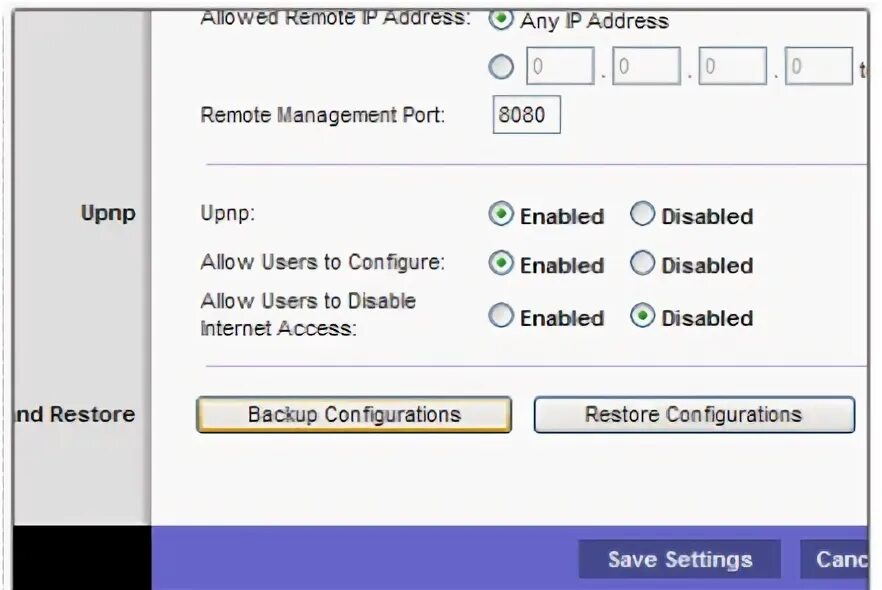Viewport: 882px width, 590px height.
Task: Click the Upnp section heading in sidebar
Action: coord(108,214)
